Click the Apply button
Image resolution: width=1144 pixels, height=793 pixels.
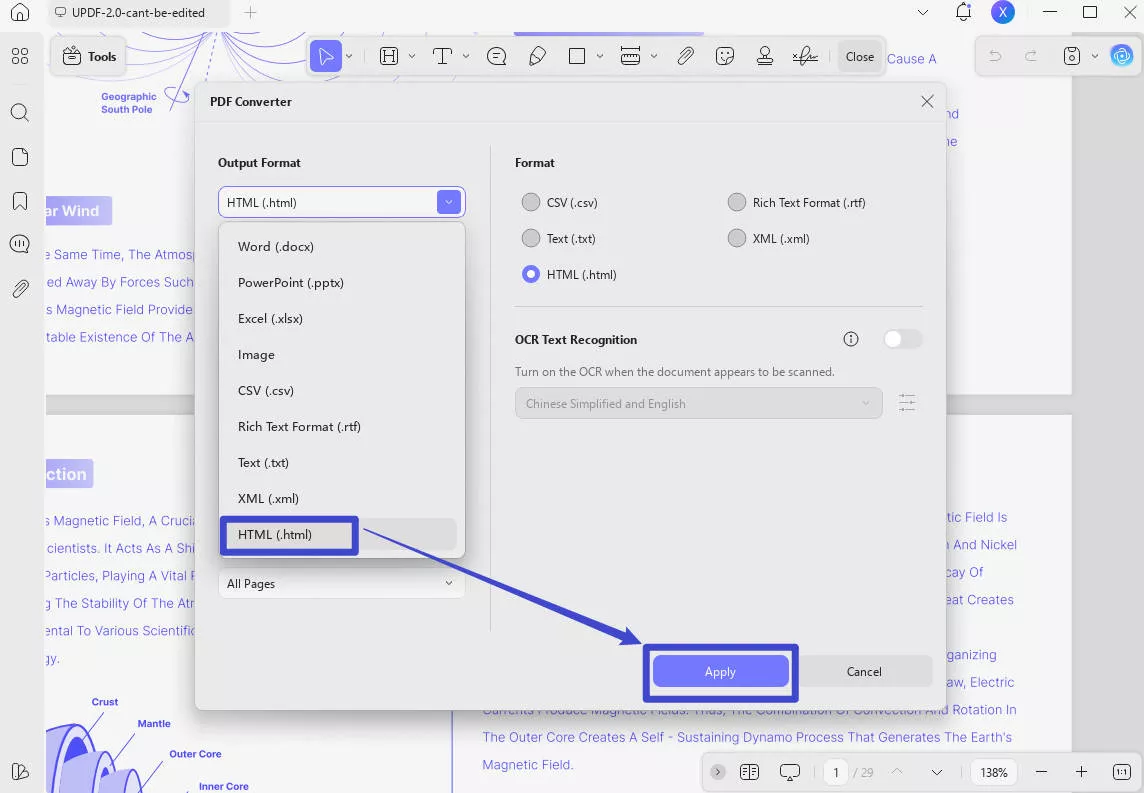pyautogui.click(x=720, y=671)
